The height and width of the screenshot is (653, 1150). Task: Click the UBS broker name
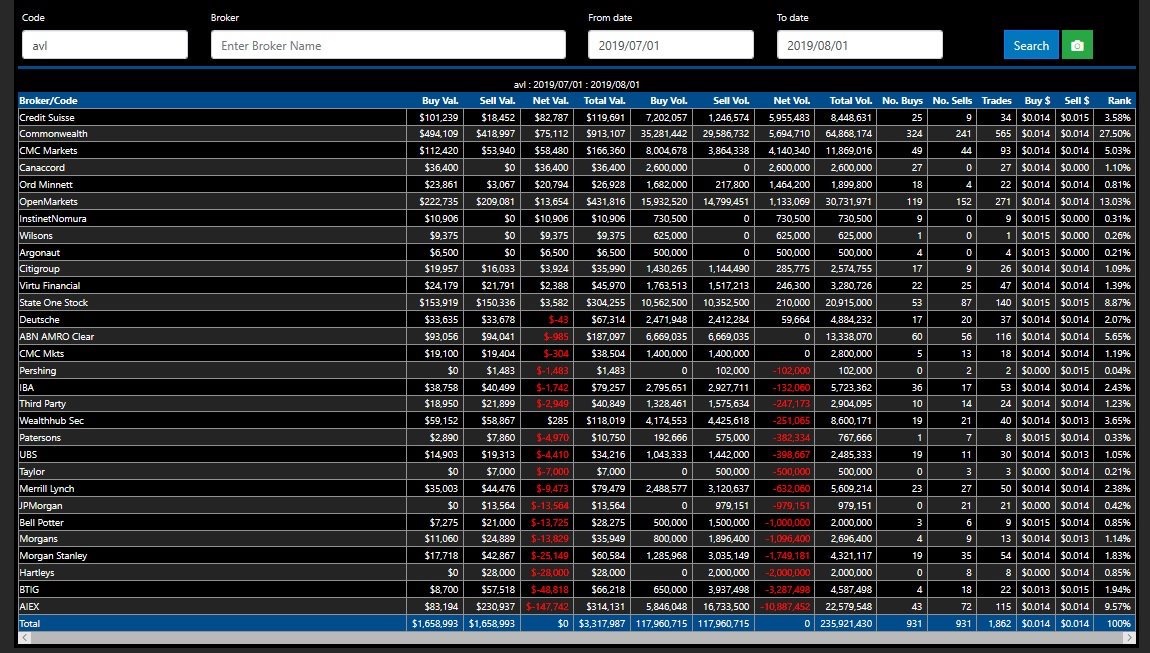tap(28, 455)
